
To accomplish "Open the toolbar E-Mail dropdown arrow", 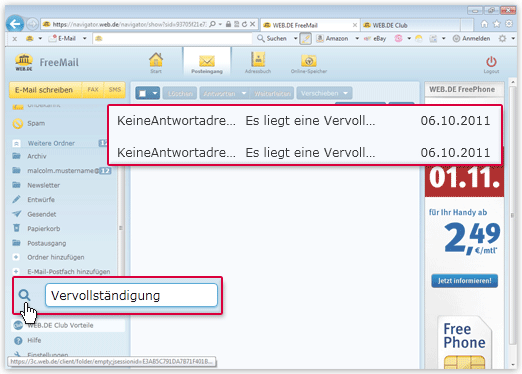I will click(x=85, y=39).
